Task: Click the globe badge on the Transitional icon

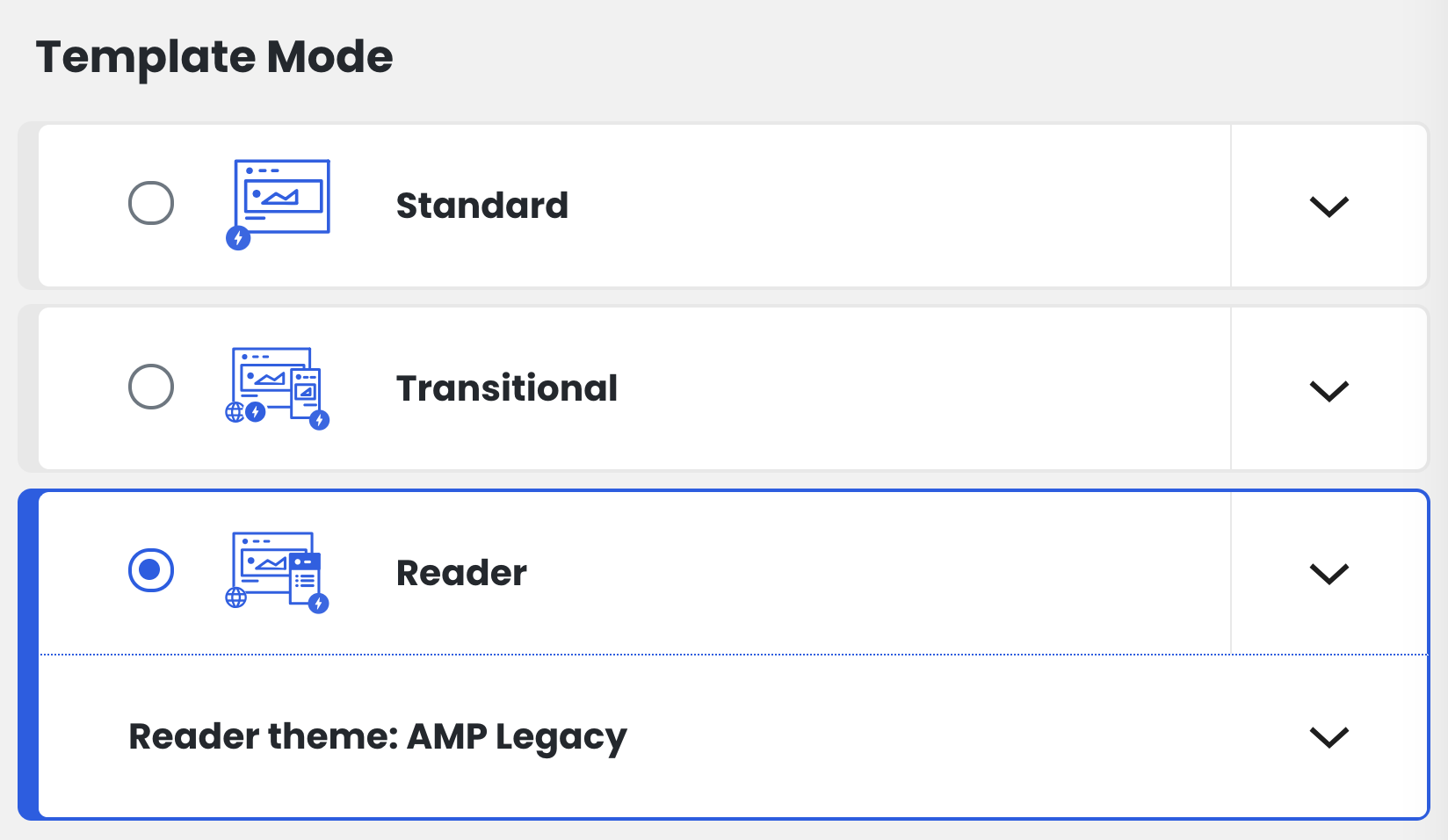Action: 235,412
